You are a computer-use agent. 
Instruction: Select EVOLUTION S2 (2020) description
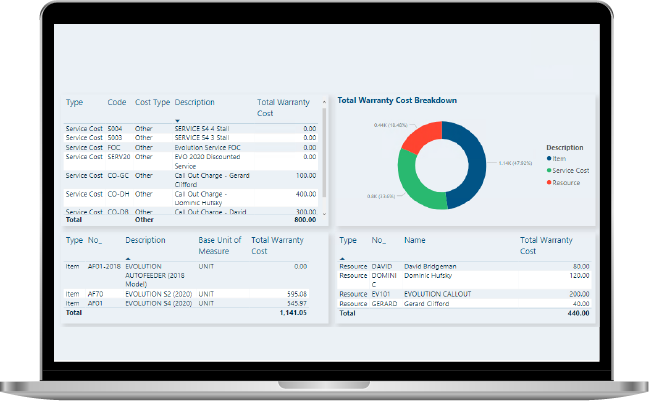pyautogui.click(x=159, y=294)
